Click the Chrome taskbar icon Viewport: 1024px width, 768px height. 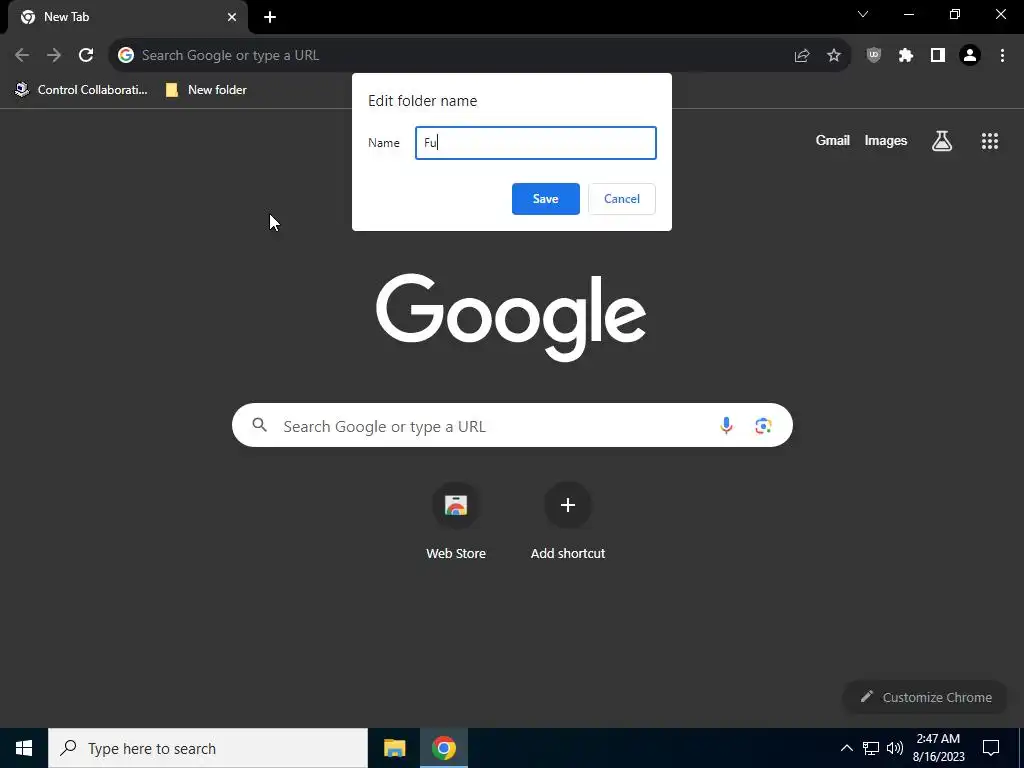[443, 748]
